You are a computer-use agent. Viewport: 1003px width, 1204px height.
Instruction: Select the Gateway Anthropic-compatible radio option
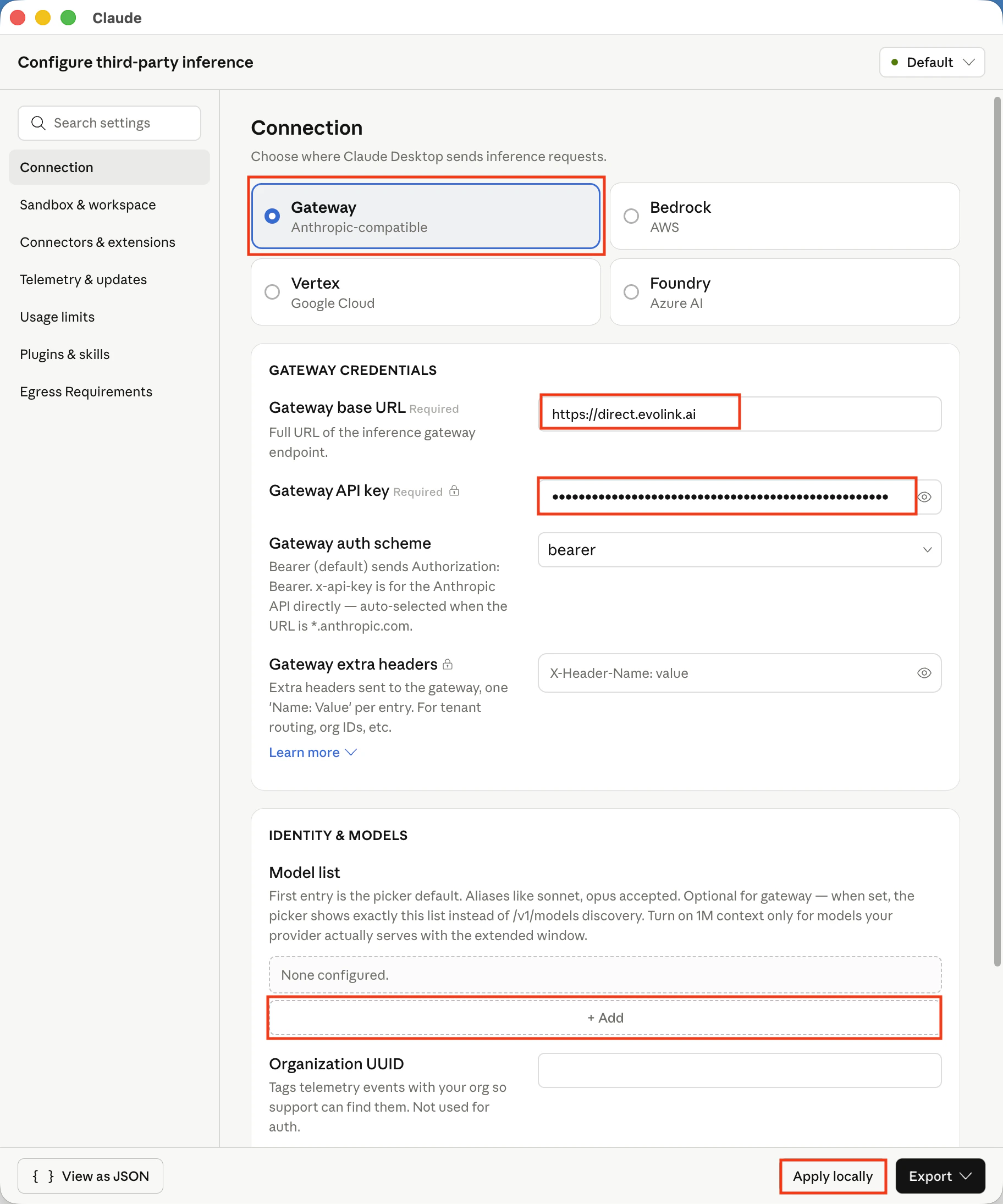click(426, 216)
